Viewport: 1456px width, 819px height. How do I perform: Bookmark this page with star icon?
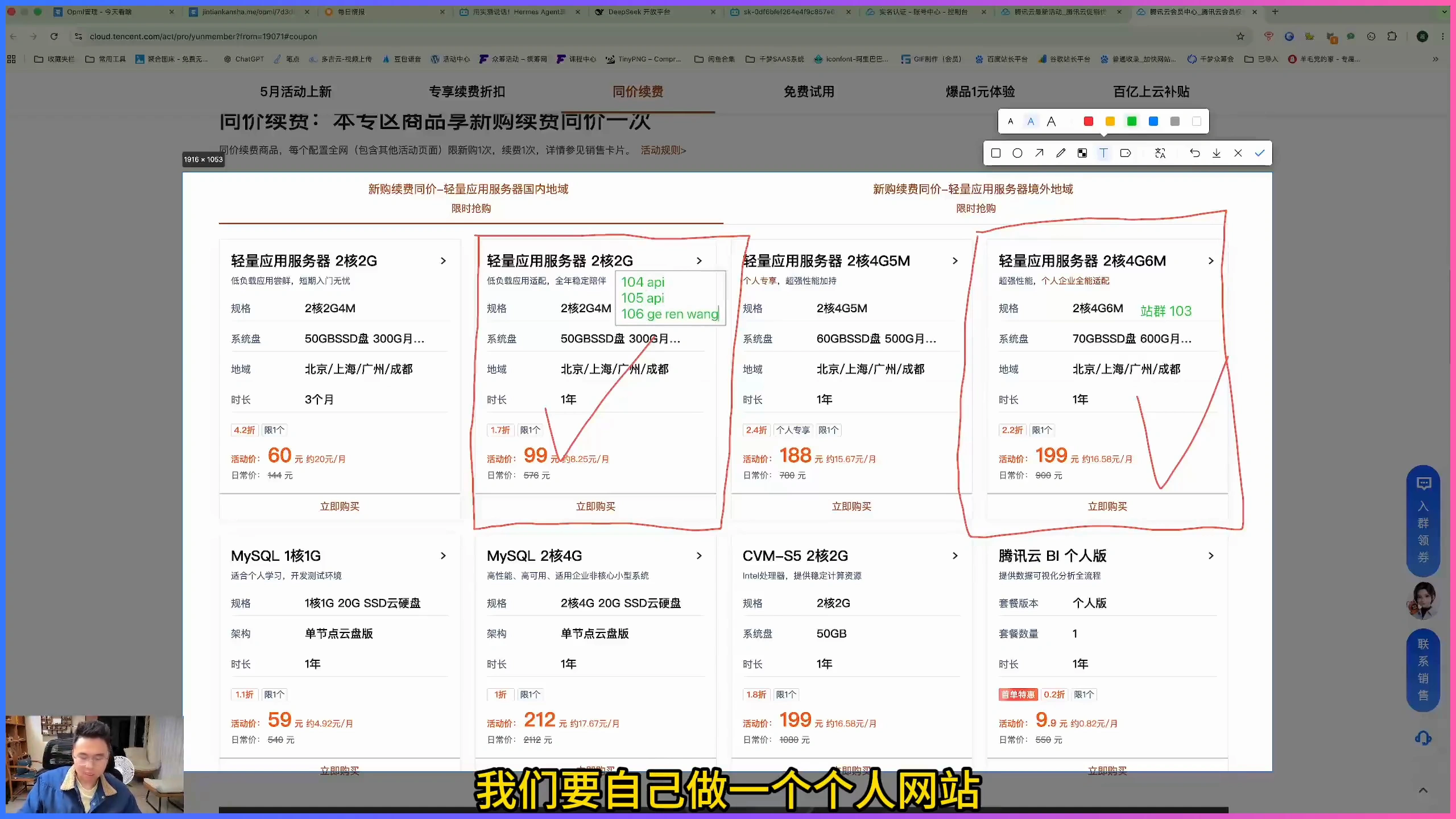click(x=1240, y=36)
